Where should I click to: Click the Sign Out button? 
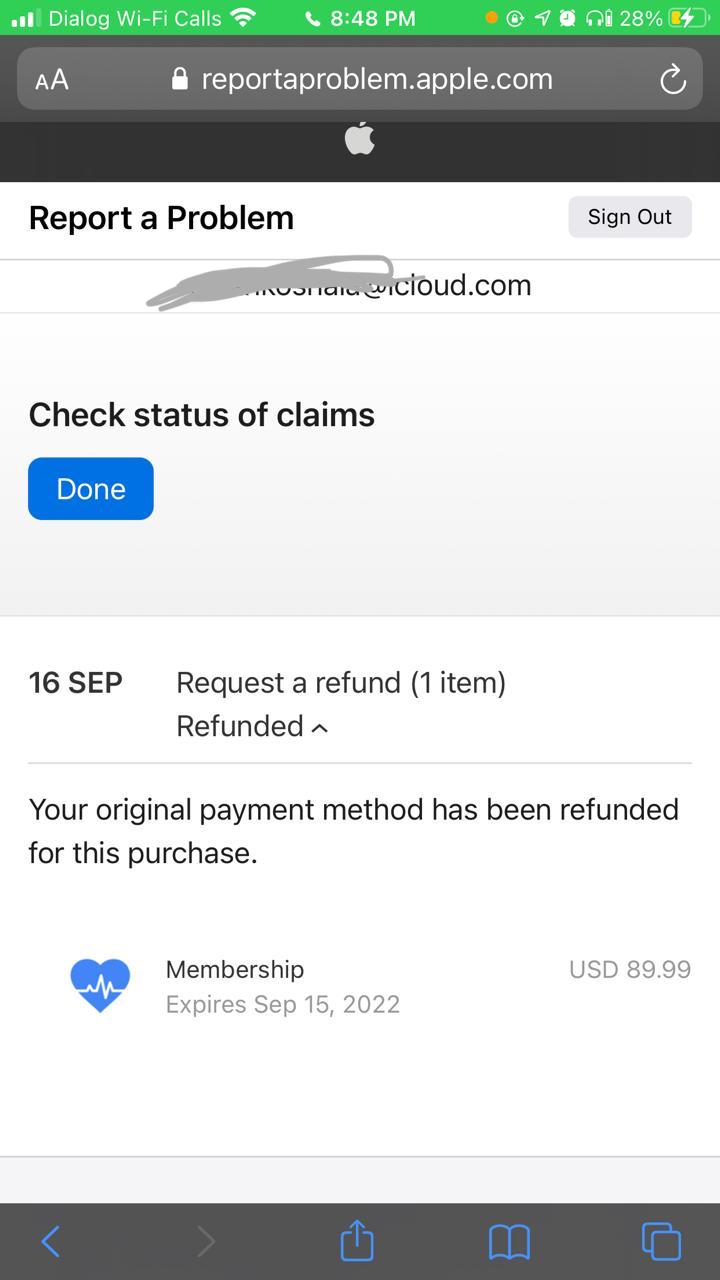tap(630, 217)
